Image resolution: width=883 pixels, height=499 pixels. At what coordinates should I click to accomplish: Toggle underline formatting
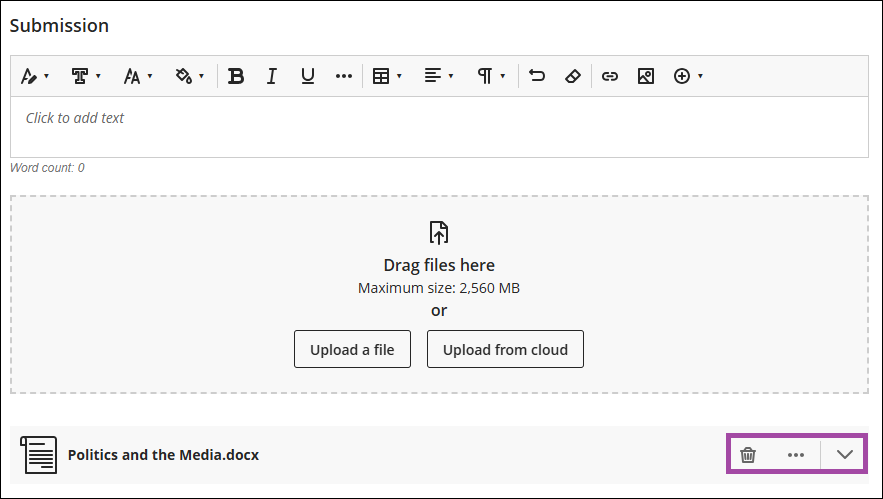click(x=307, y=76)
